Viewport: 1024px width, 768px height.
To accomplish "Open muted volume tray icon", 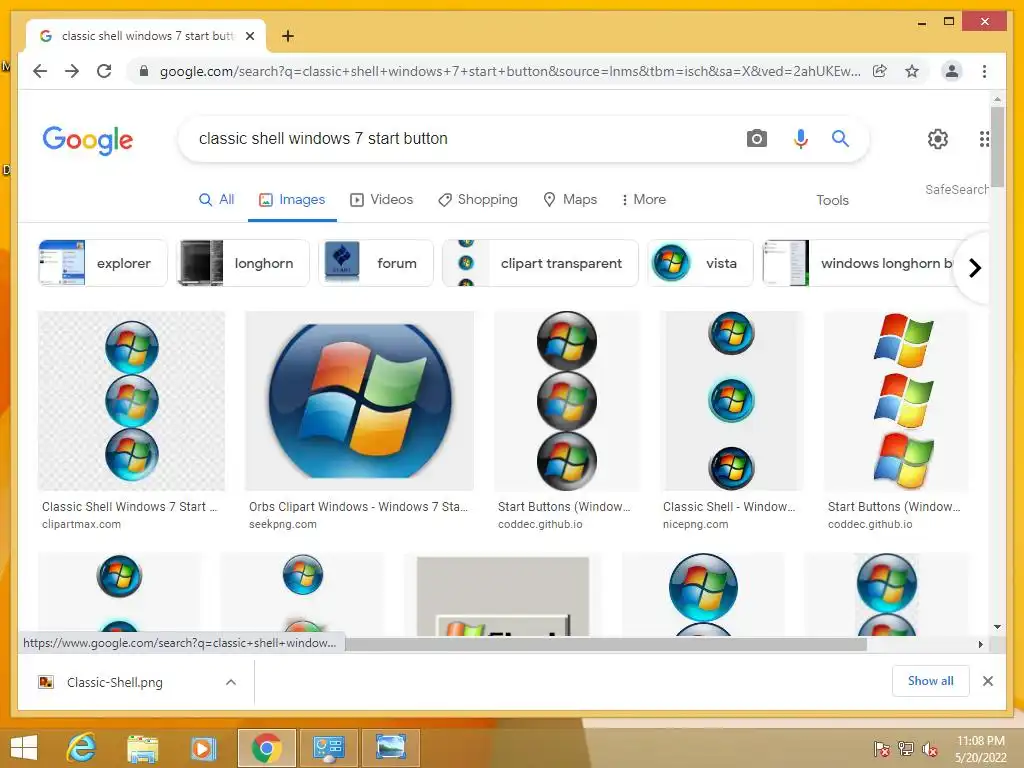I will 930,748.
